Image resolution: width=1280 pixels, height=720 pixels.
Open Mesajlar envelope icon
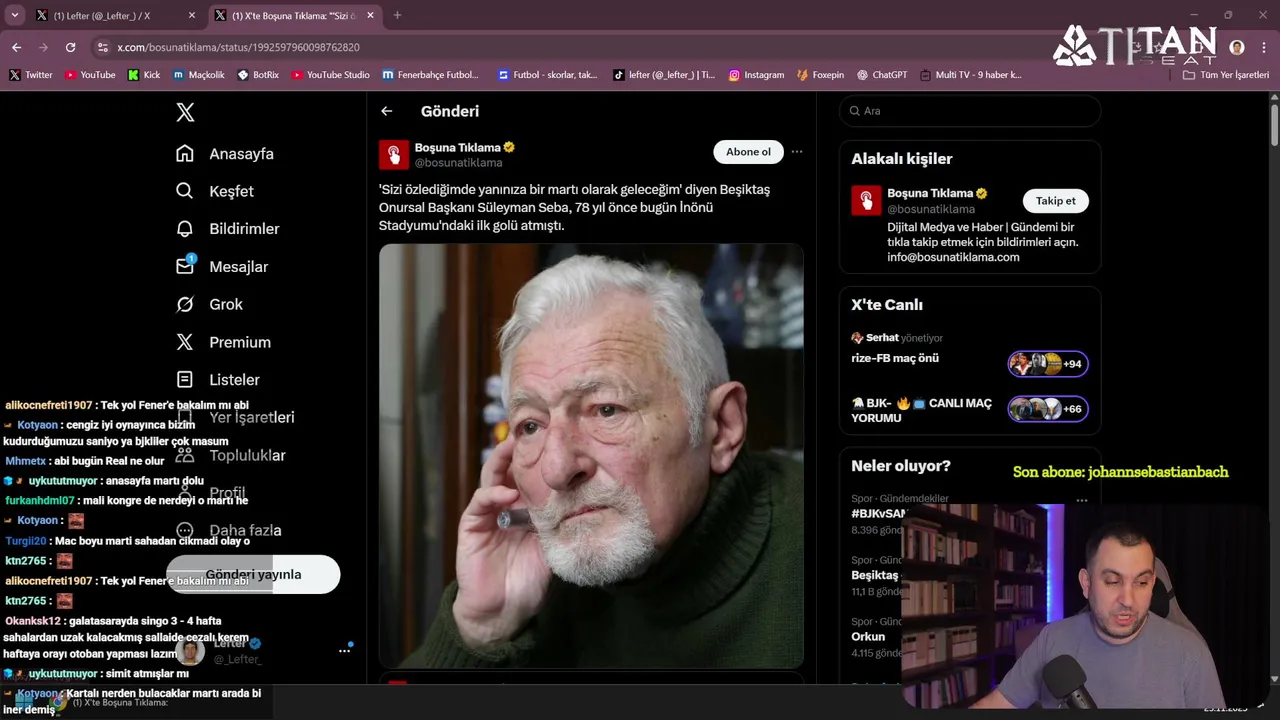(x=185, y=266)
